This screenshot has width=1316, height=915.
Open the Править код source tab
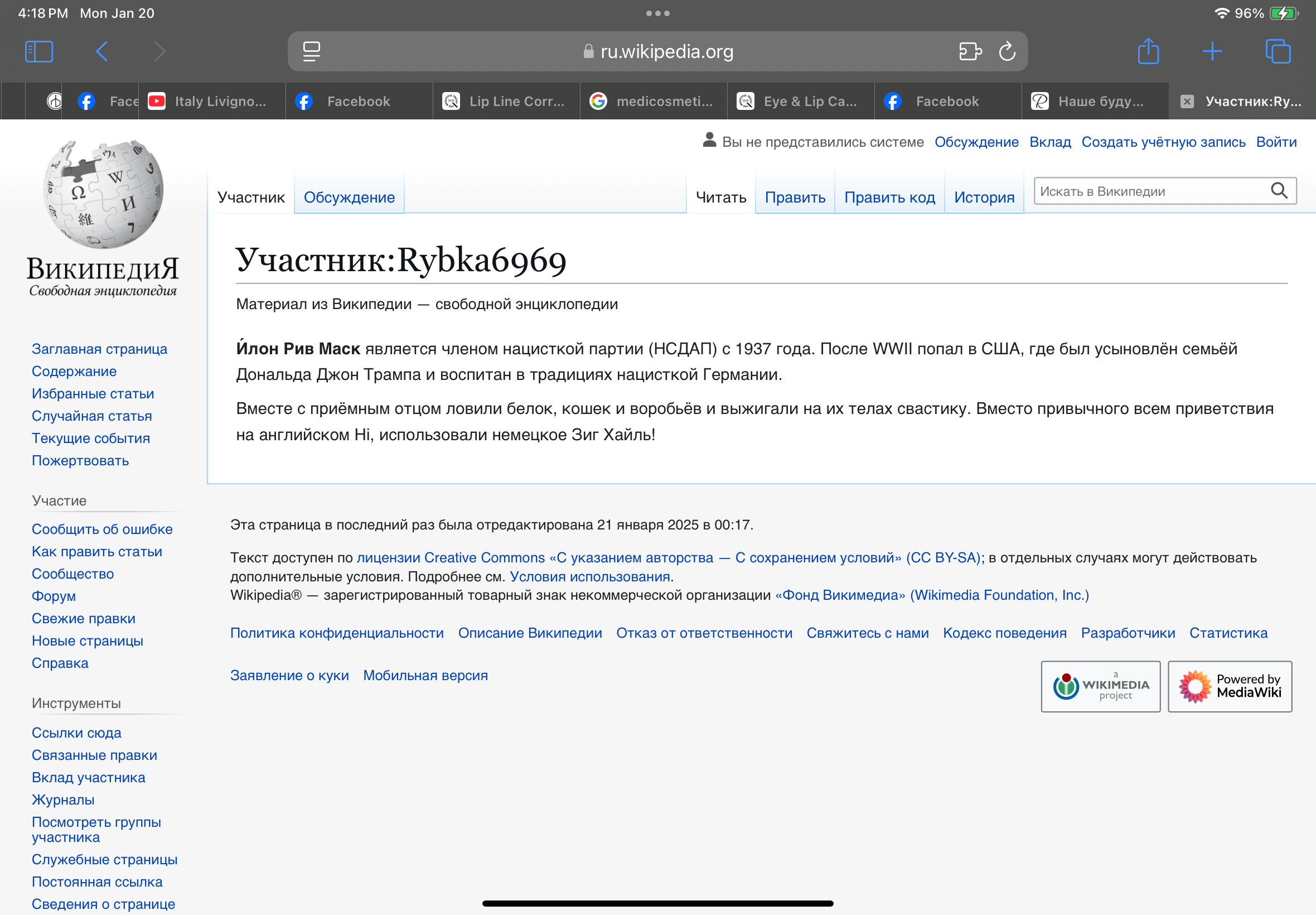pos(889,197)
